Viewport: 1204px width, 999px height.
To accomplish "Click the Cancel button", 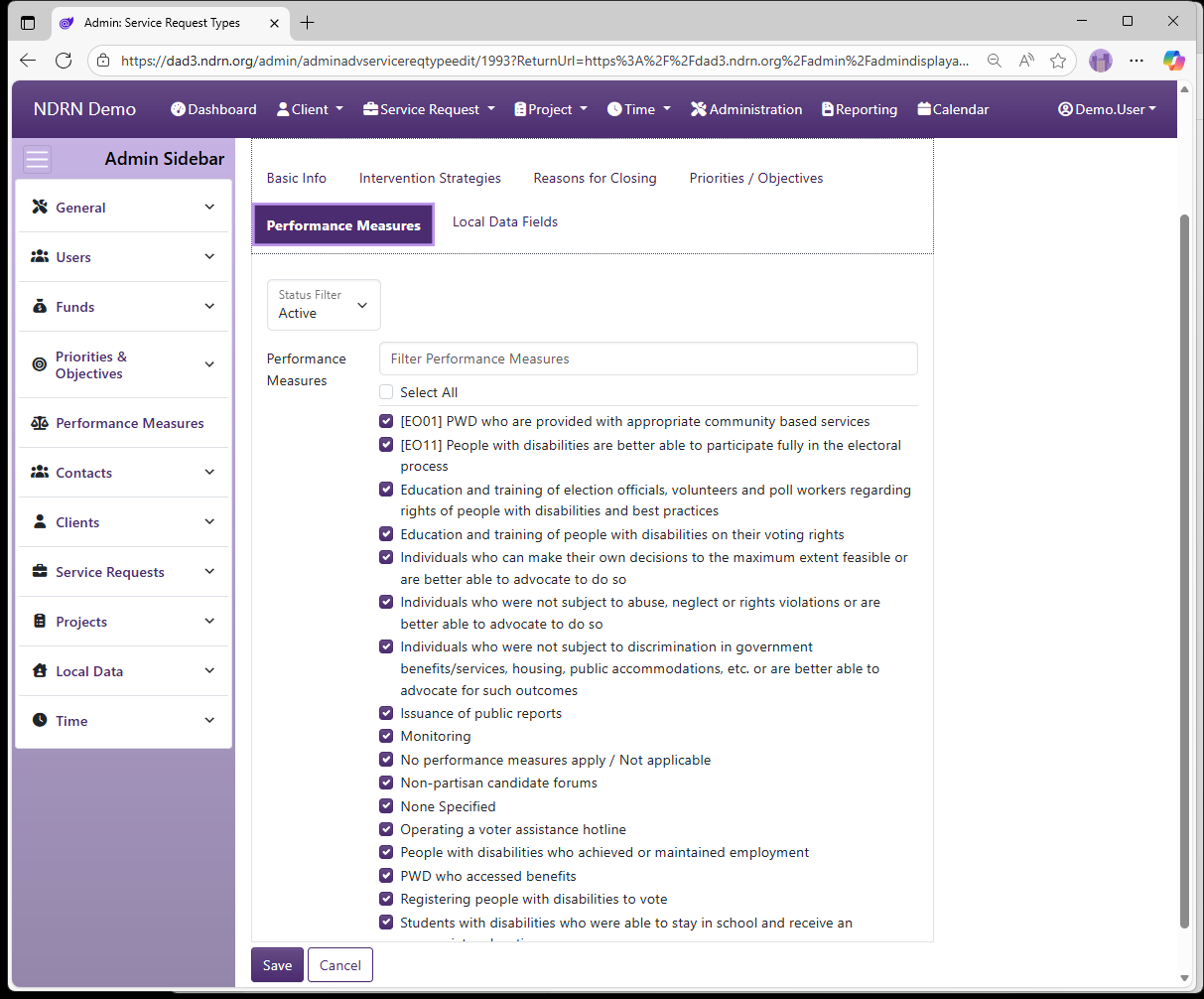I will [x=340, y=965].
